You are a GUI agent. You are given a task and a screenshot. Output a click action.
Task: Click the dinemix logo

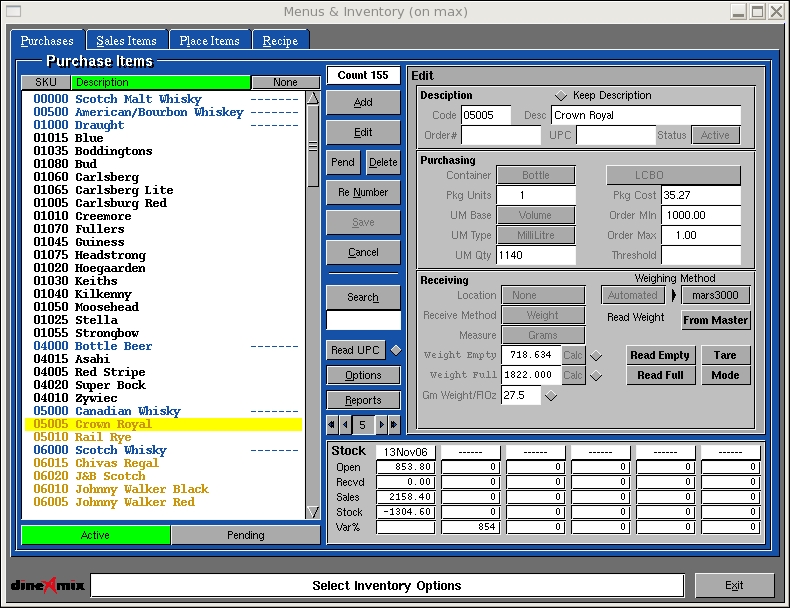(x=48, y=585)
